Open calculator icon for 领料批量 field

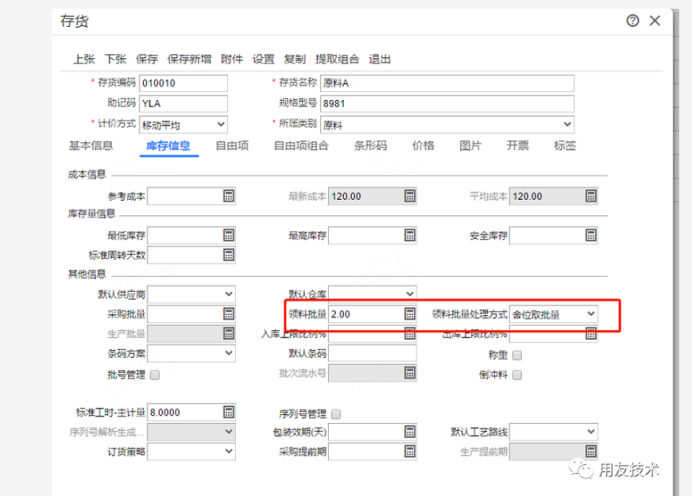(409, 314)
